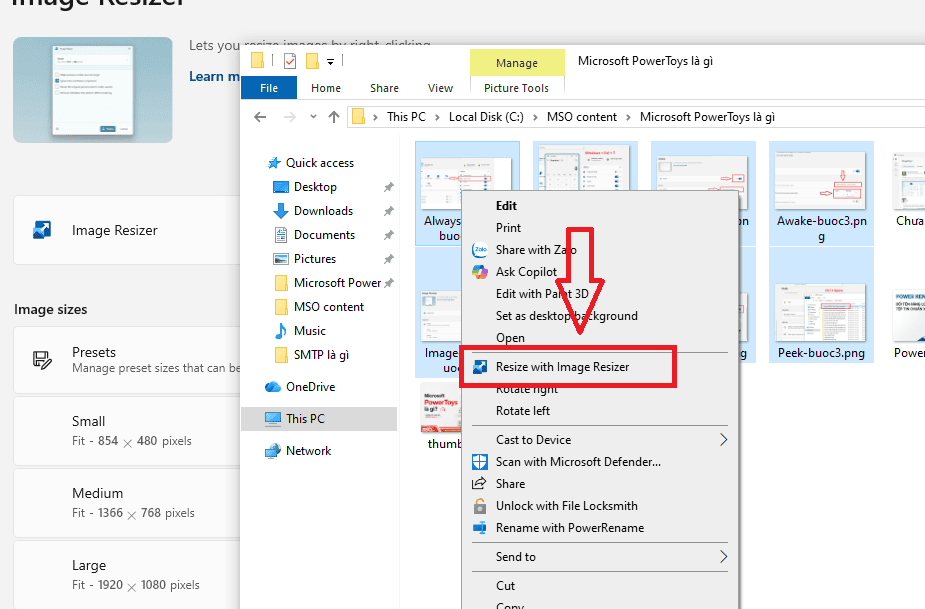Screen dimensions: 925x609
Task: Choose Resize with Image Resizer
Action: point(599,367)
